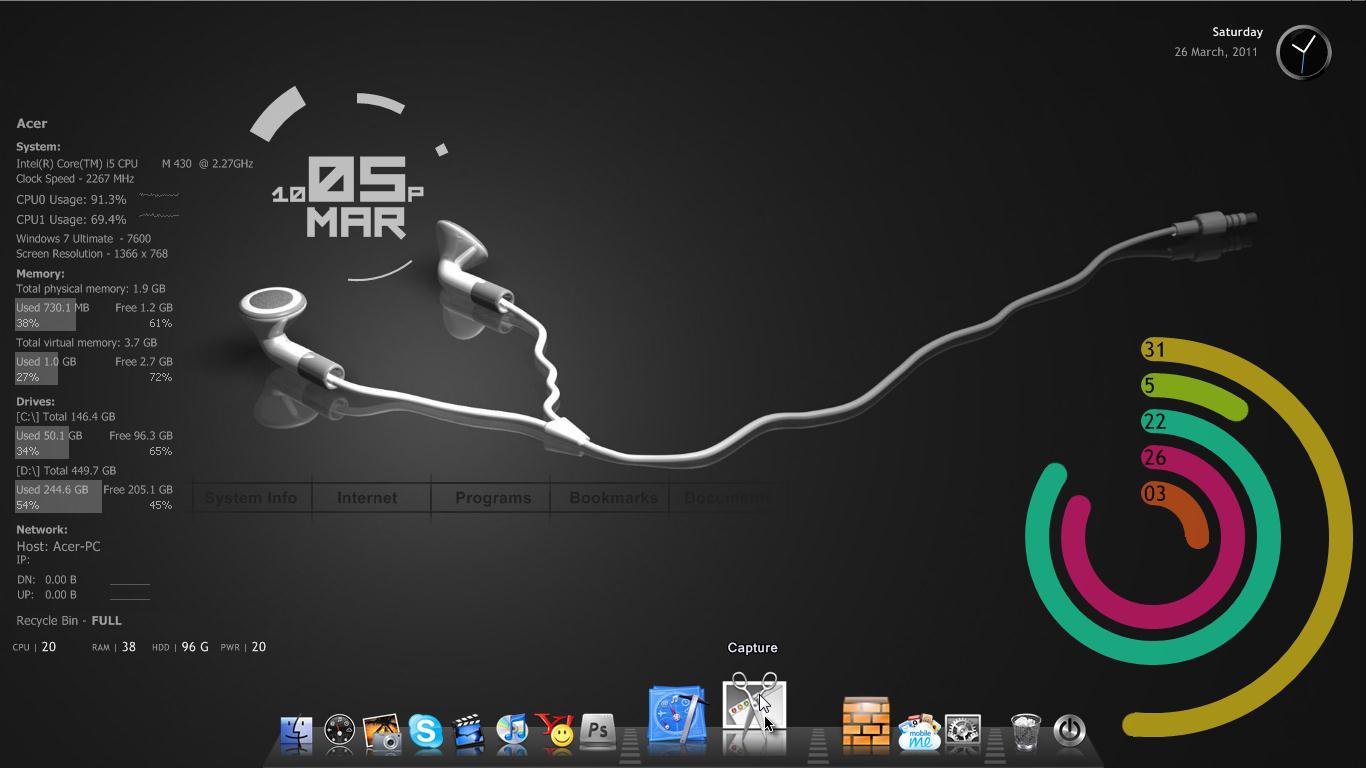Open the brick wall firewall icon
Viewport: 1366px width, 768px height.
866,724
